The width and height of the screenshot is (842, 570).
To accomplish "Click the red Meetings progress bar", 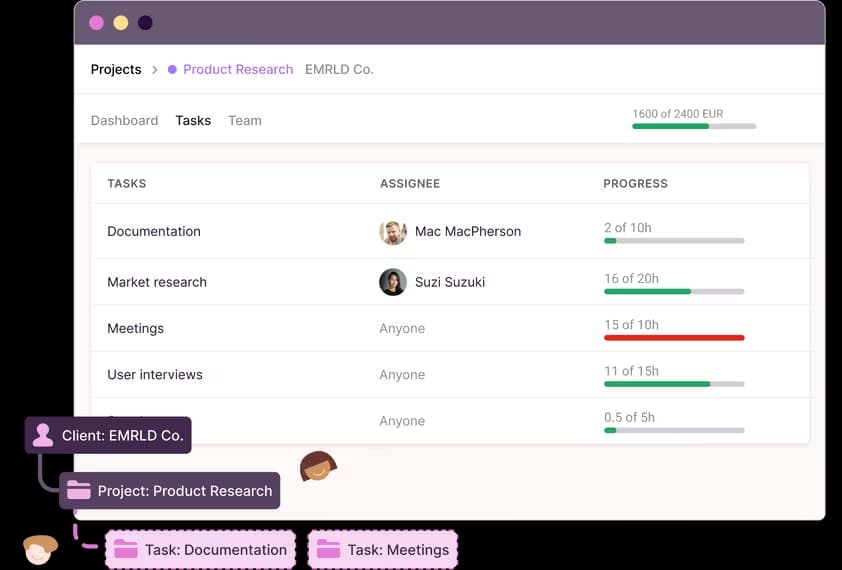I will pos(674,338).
